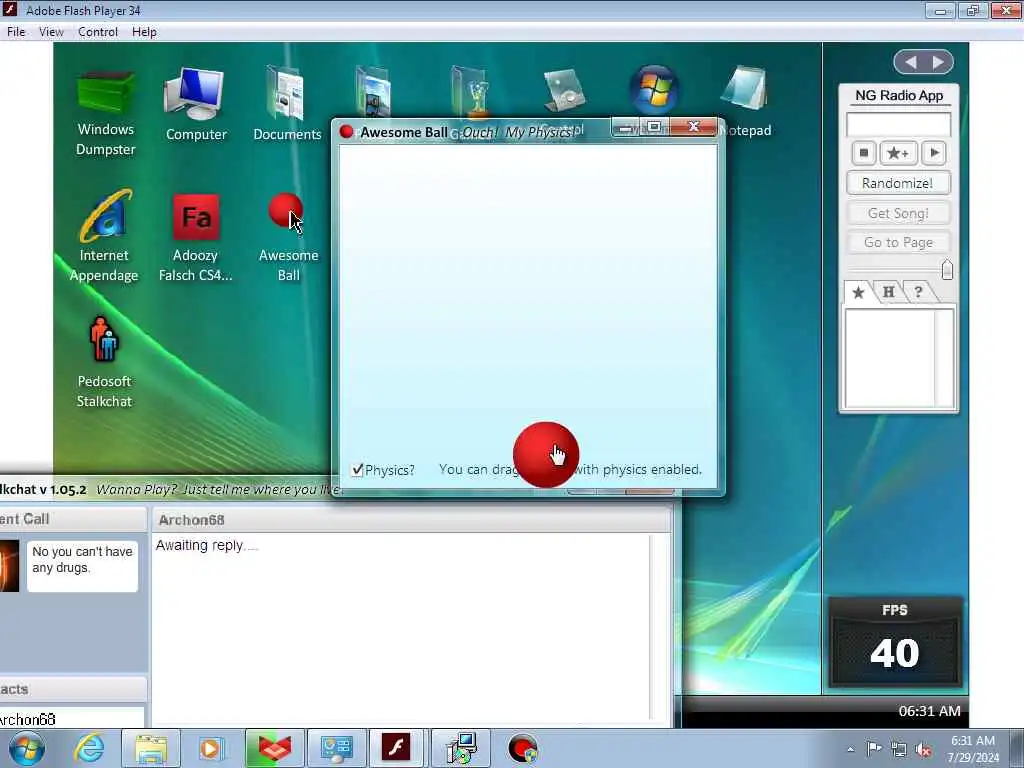
Task: Open the Control Panel taskbar icon
Action: click(336, 748)
